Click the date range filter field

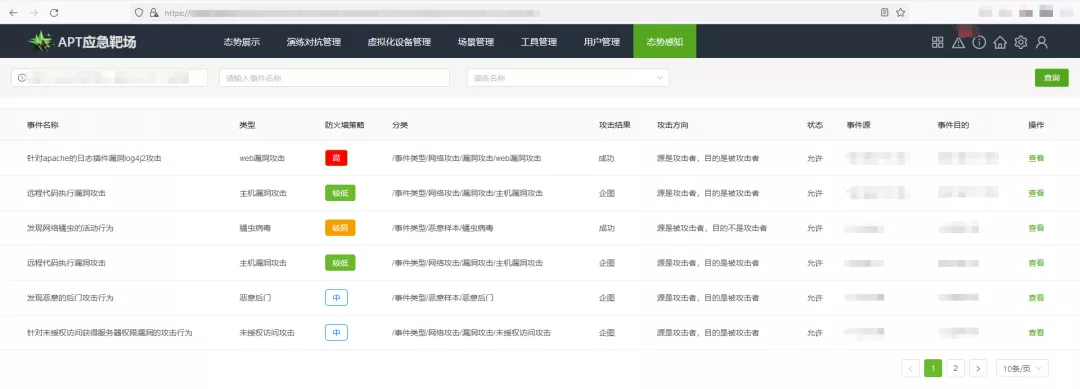[110, 78]
